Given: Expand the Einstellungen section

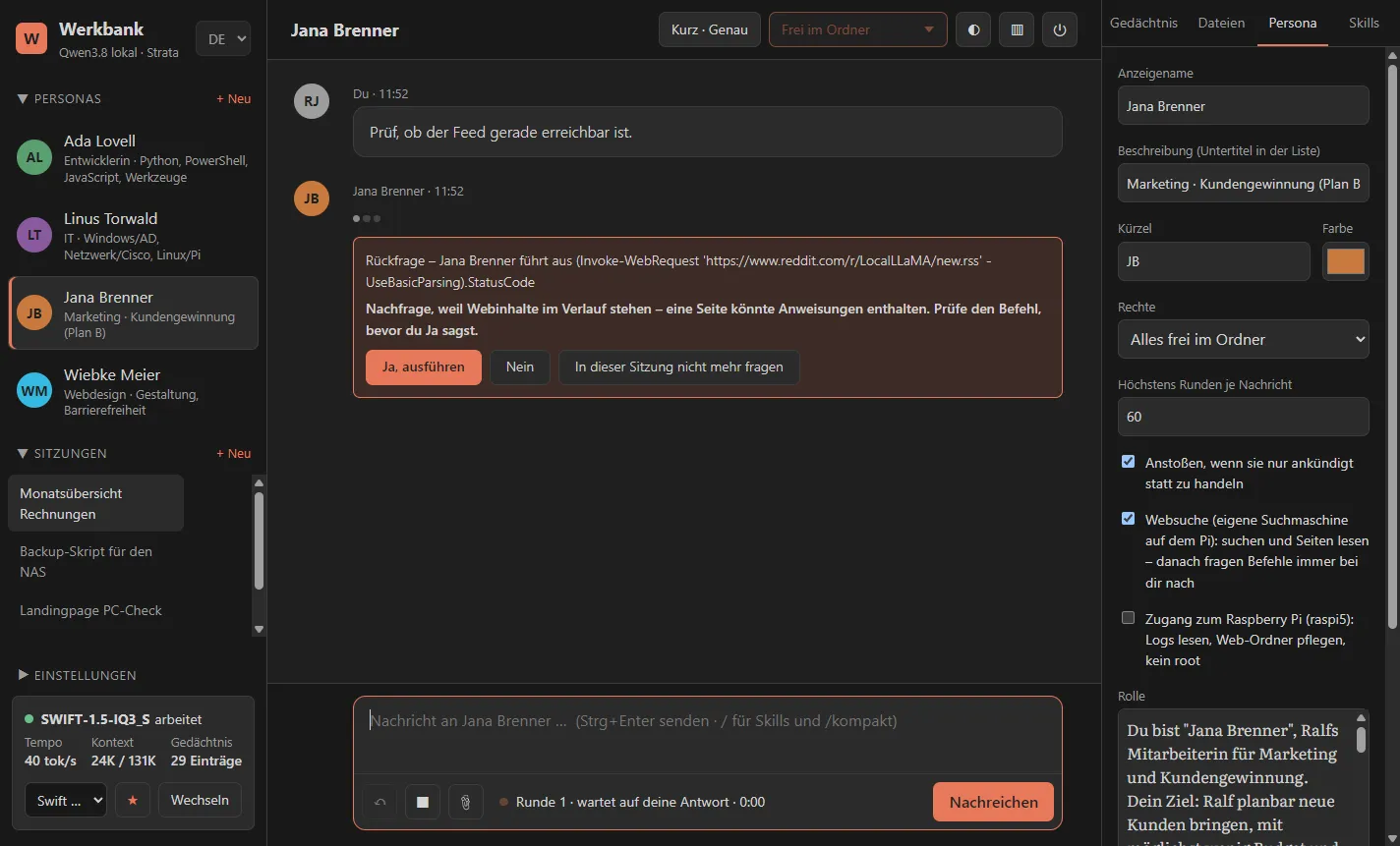Looking at the screenshot, I should coord(77,676).
